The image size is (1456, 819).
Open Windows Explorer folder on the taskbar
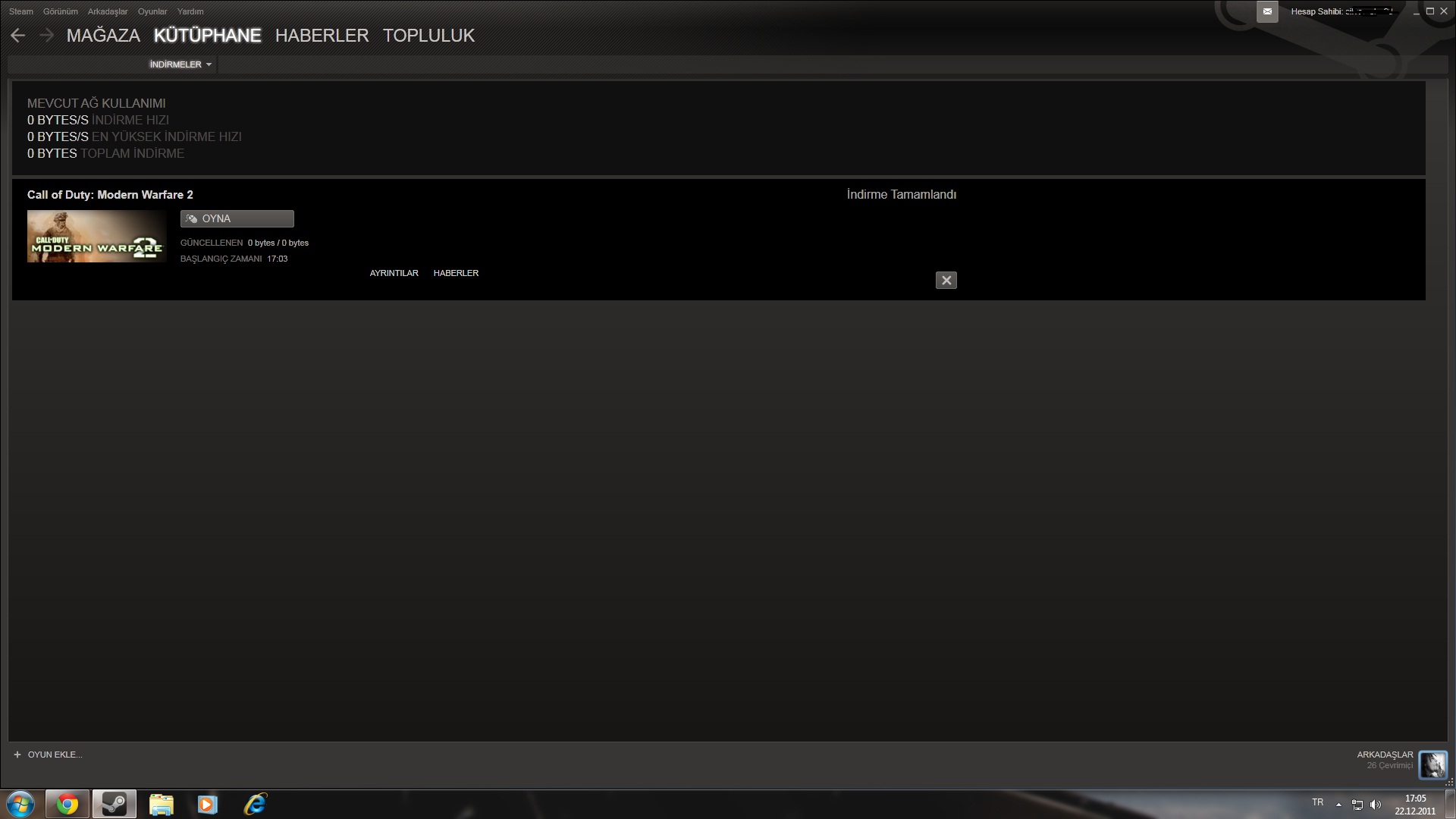161,804
